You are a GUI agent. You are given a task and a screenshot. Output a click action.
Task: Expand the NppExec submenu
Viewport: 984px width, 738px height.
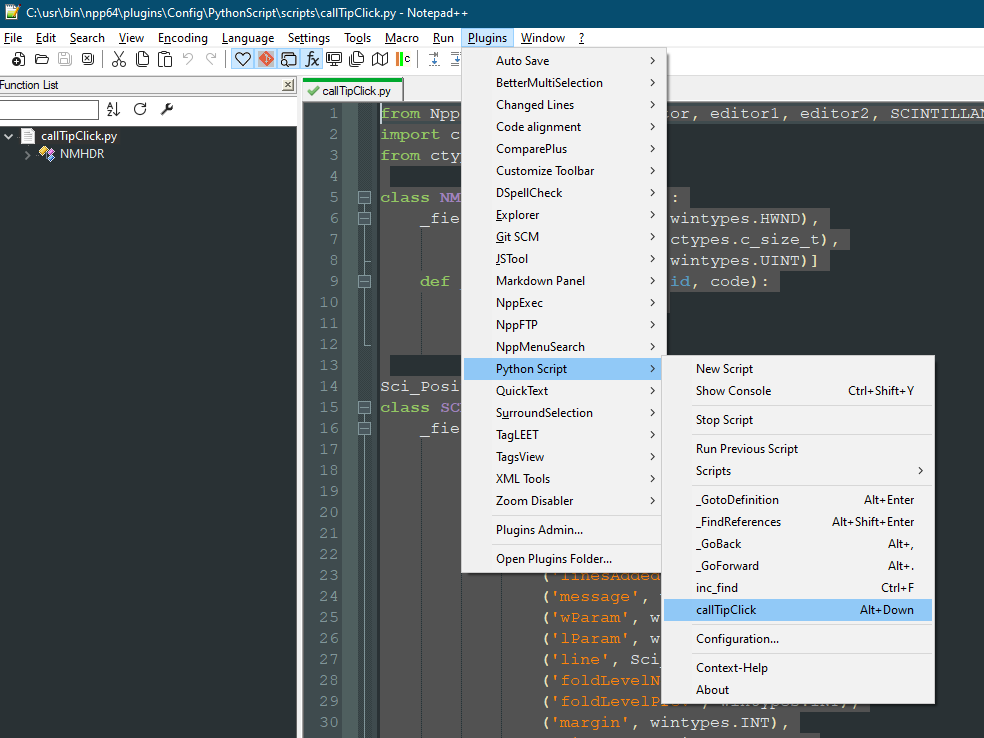pyautogui.click(x=563, y=302)
